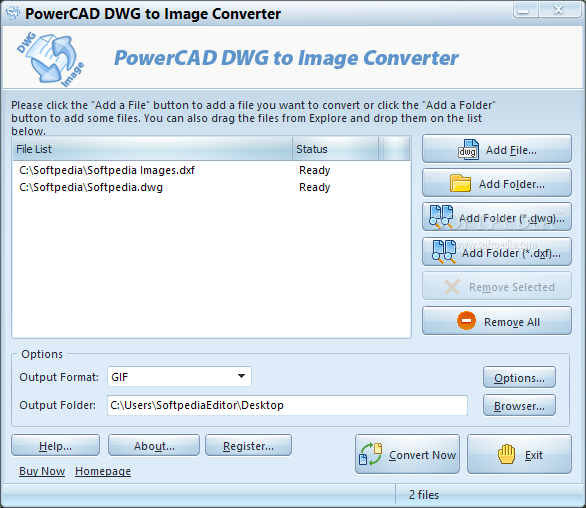Add a folder of *.dxf files
This screenshot has height=508, width=586.
[497, 252]
